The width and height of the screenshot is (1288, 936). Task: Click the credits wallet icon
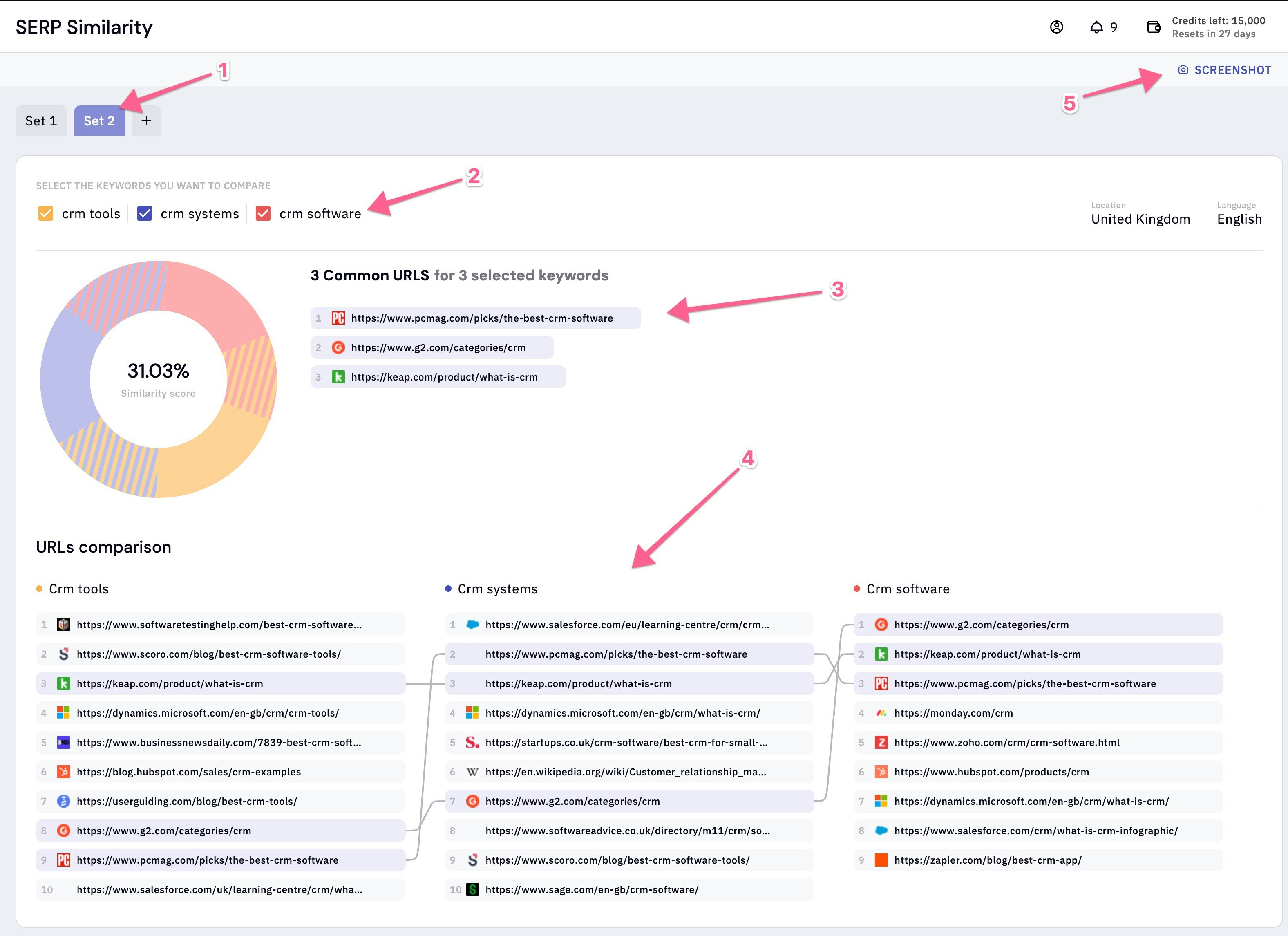click(1154, 27)
